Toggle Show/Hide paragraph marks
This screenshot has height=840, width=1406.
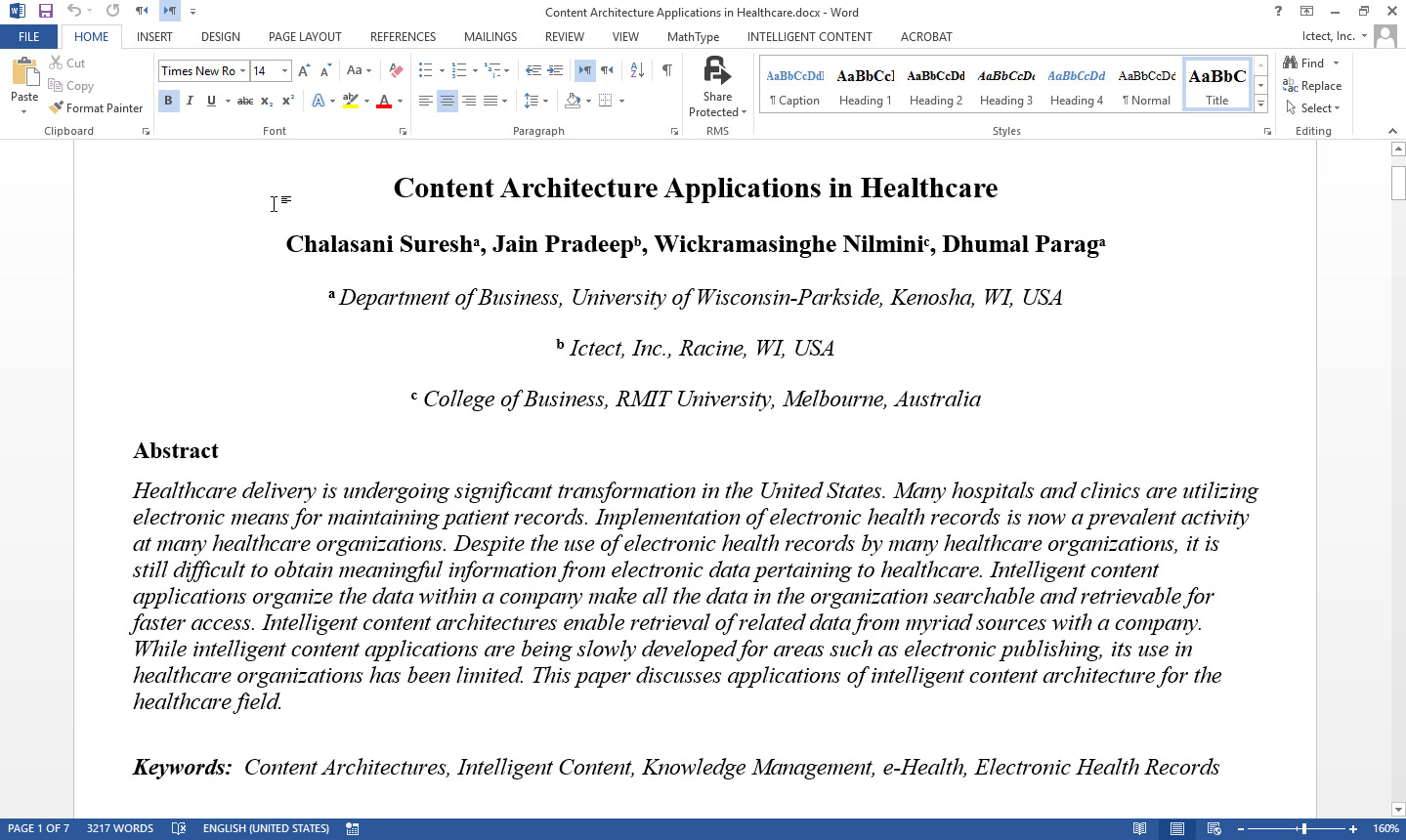[x=667, y=71]
